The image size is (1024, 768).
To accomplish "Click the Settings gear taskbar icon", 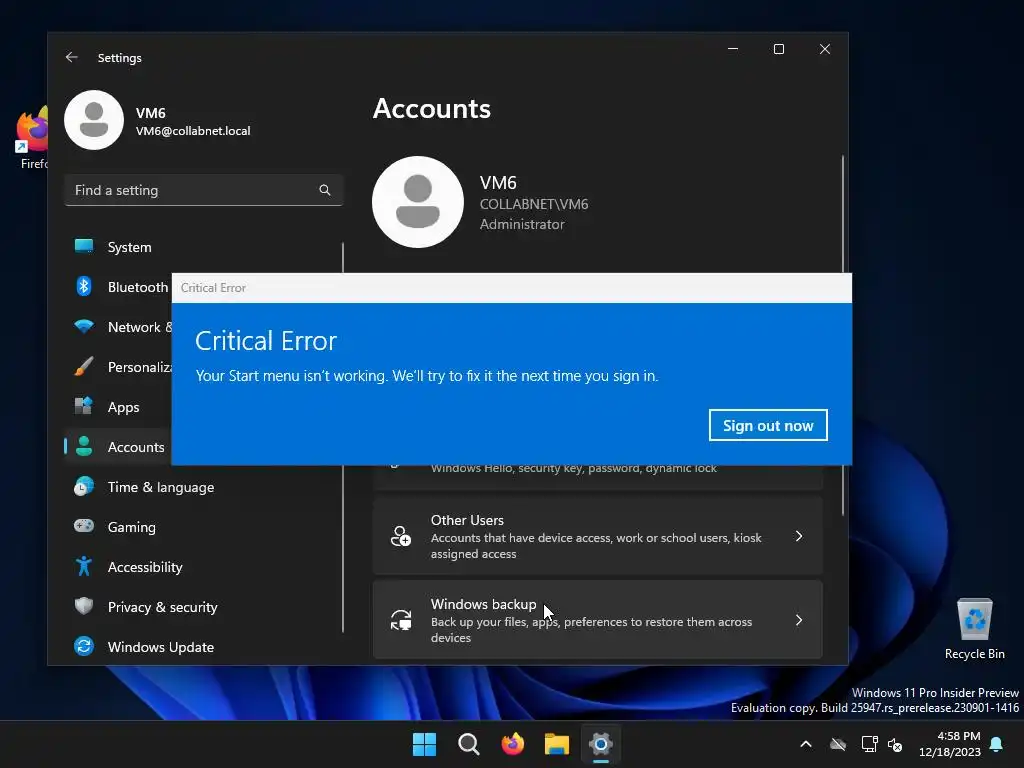I will (601, 744).
